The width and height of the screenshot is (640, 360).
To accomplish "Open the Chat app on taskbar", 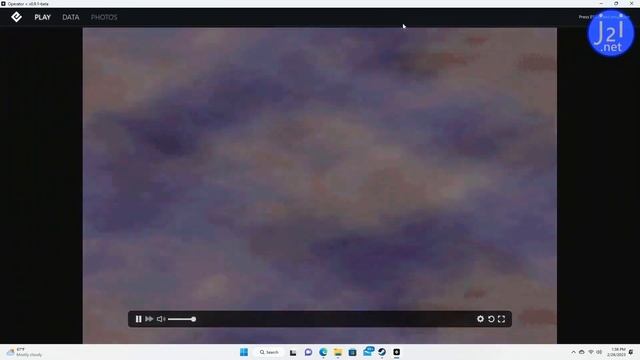I will 308,352.
